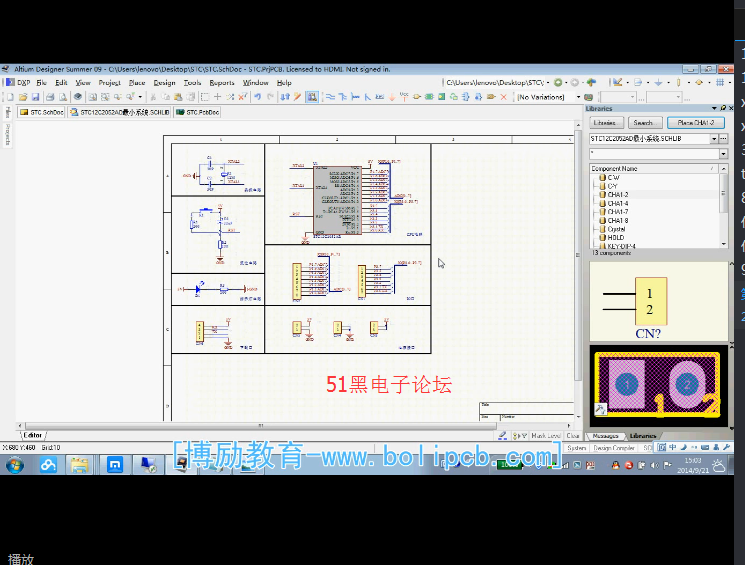The image size is (745, 565).
Task: Save the active document
Action: point(35,97)
